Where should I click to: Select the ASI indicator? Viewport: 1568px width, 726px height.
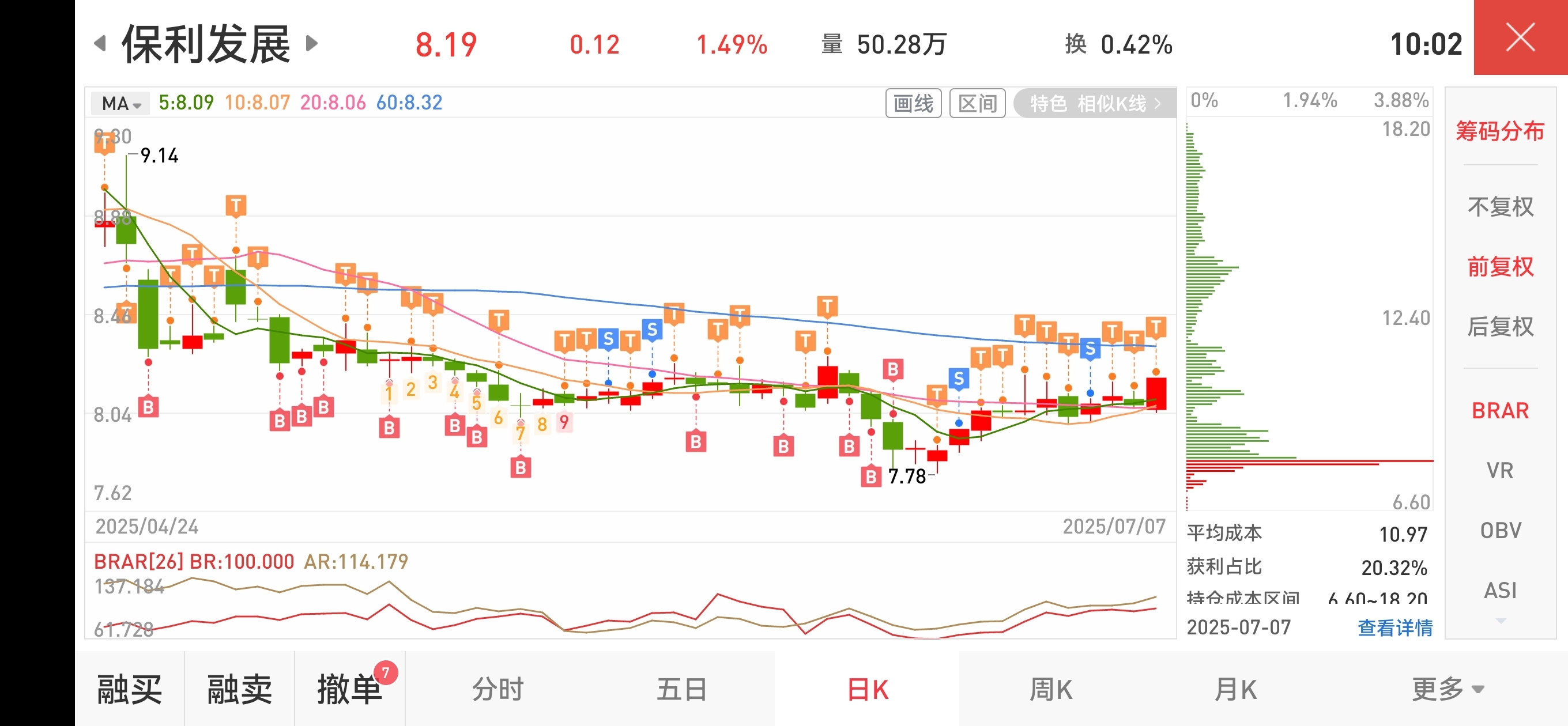[x=1500, y=590]
